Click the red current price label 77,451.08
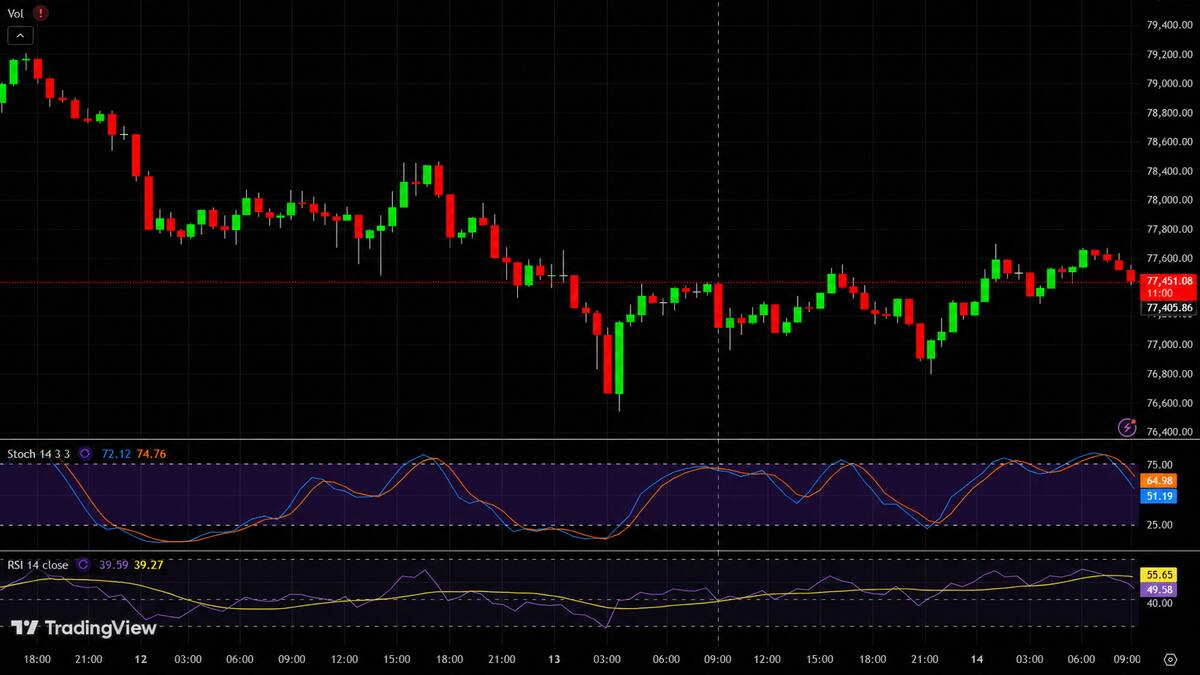The width and height of the screenshot is (1200, 675). coord(1169,287)
